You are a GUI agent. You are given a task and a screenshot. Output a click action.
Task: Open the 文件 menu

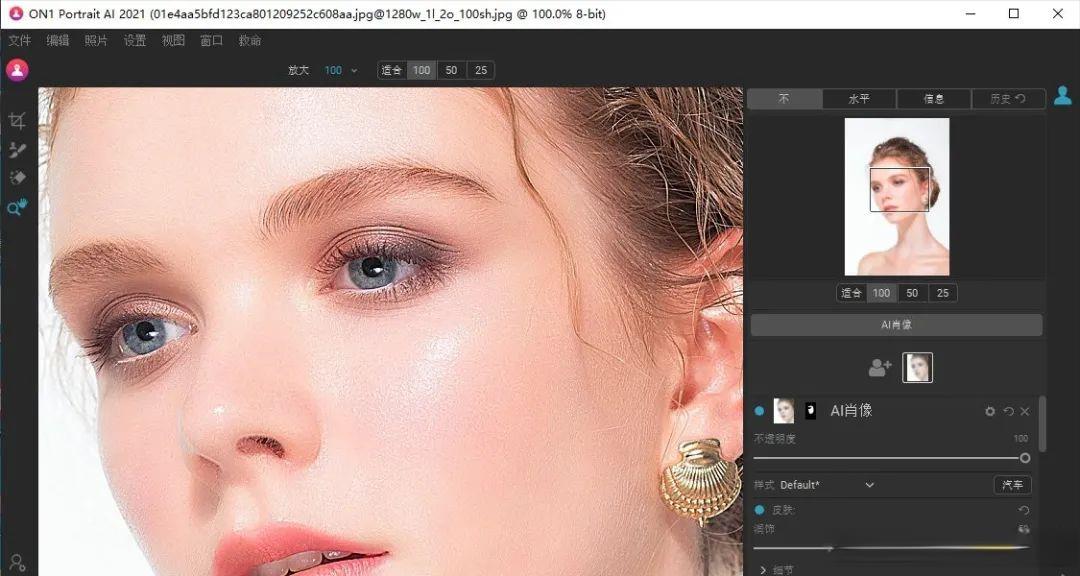tap(20, 41)
